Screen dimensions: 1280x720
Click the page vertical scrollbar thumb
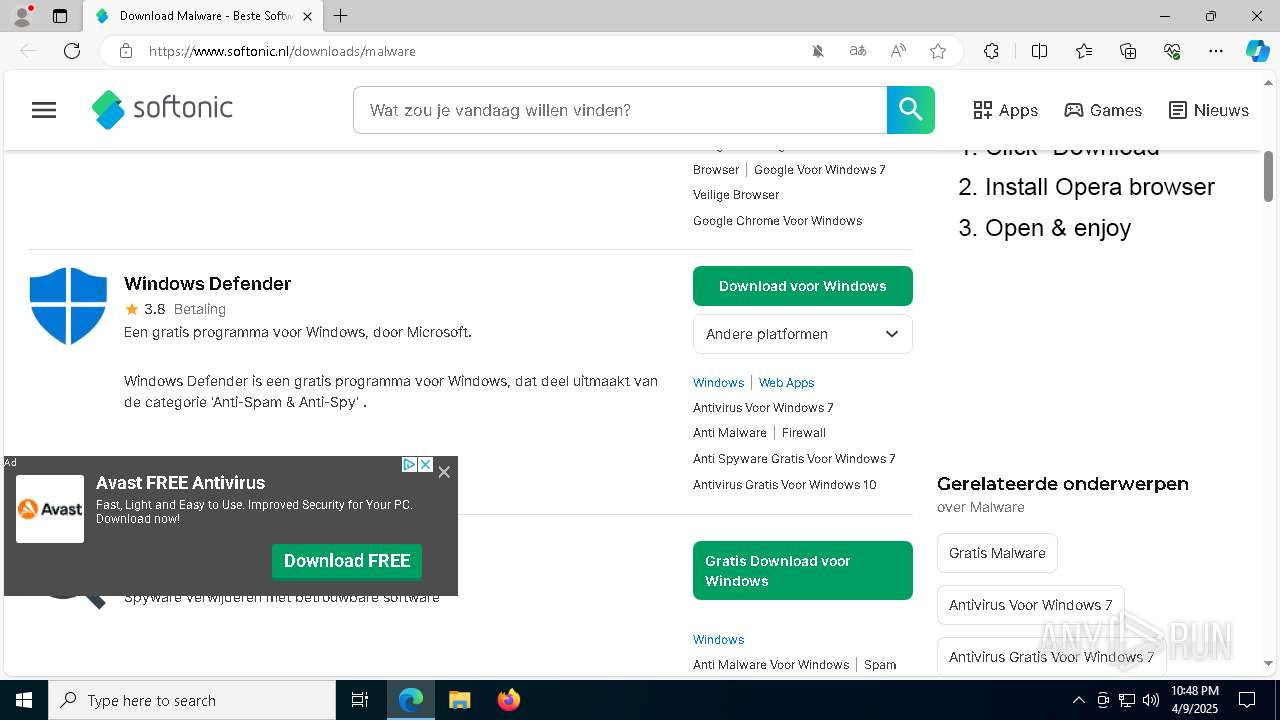coord(1269,176)
